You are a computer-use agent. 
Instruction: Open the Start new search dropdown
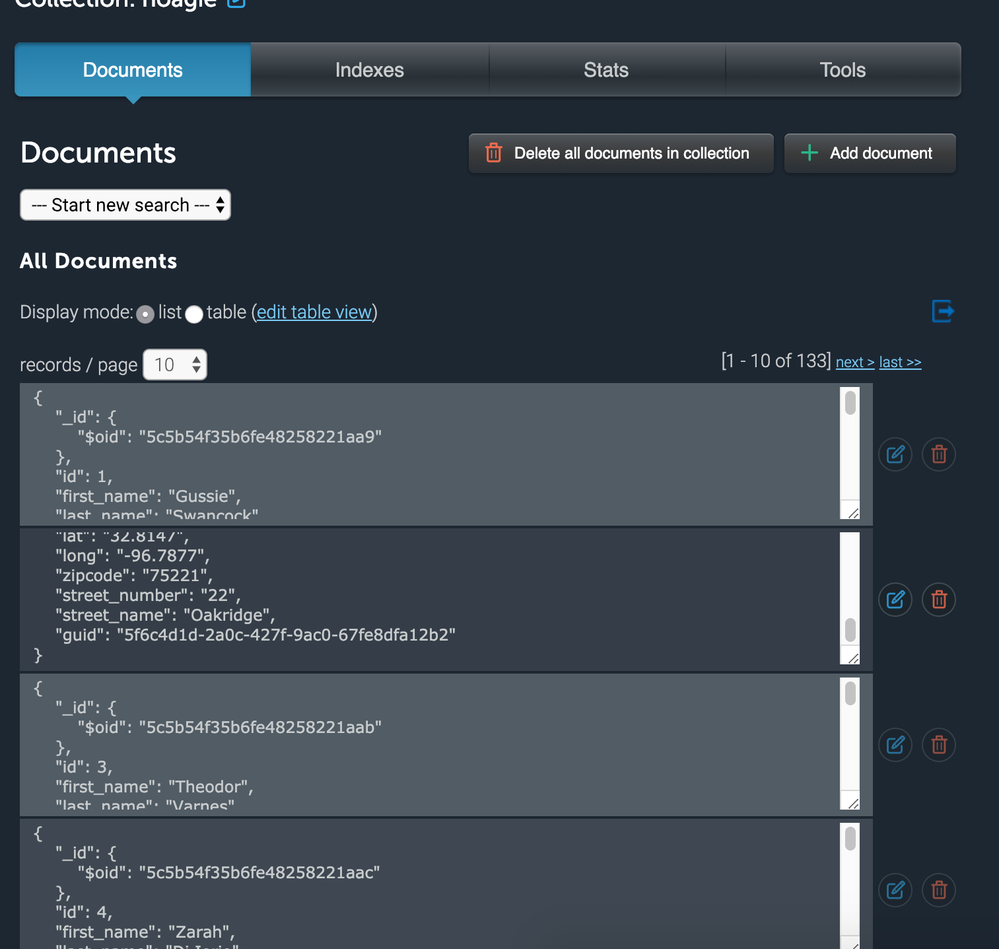125,204
